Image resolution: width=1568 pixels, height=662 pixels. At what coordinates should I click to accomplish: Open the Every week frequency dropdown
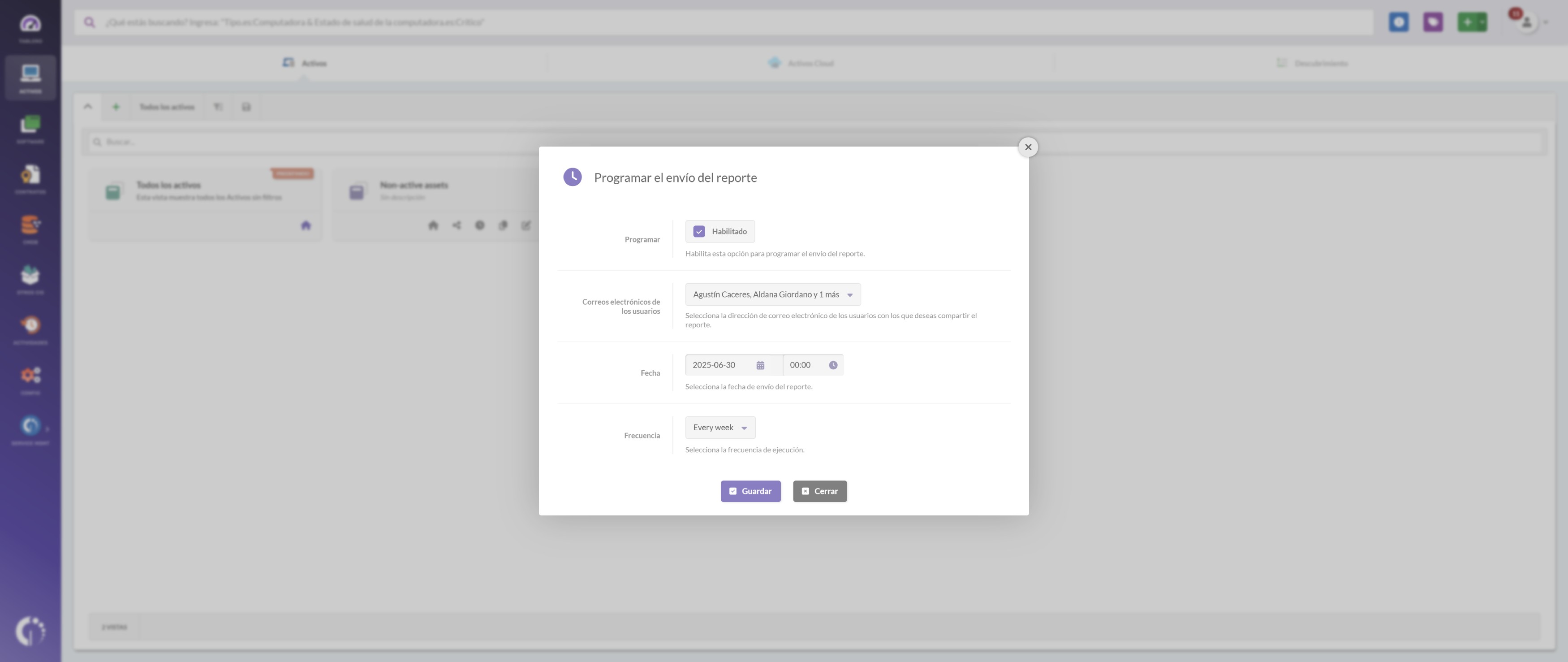click(720, 428)
